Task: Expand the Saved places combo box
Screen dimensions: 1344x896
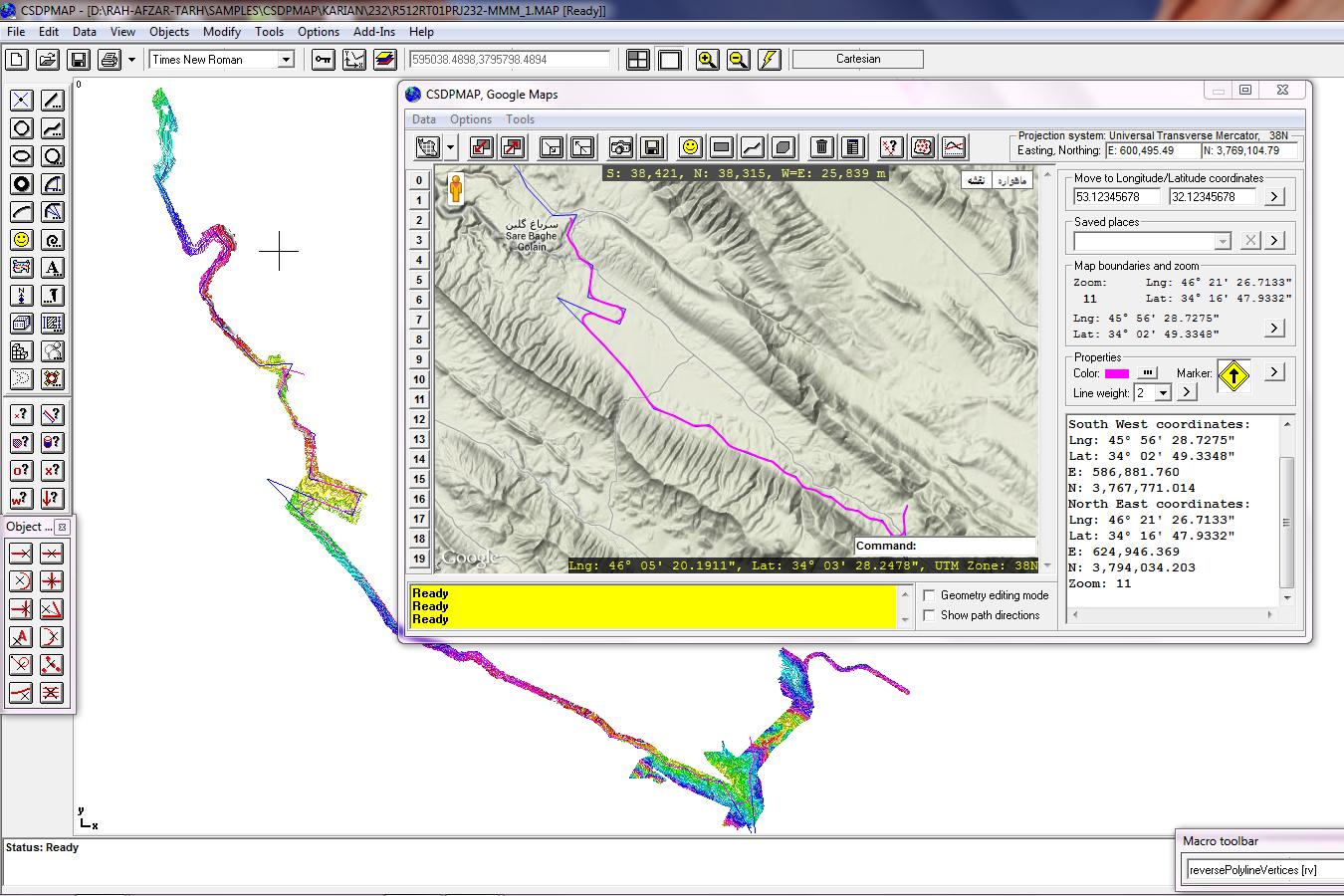Action: click(x=1223, y=241)
